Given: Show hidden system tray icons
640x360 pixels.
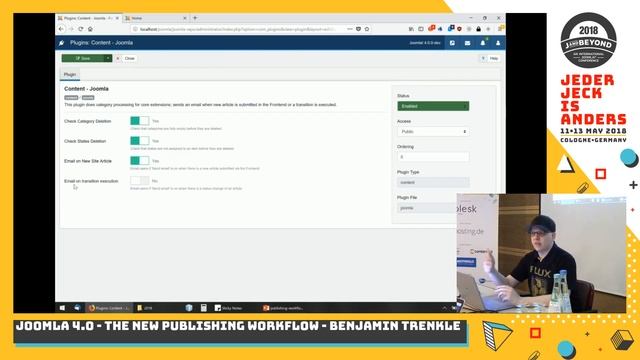Looking at the screenshot, I should click(444, 308).
